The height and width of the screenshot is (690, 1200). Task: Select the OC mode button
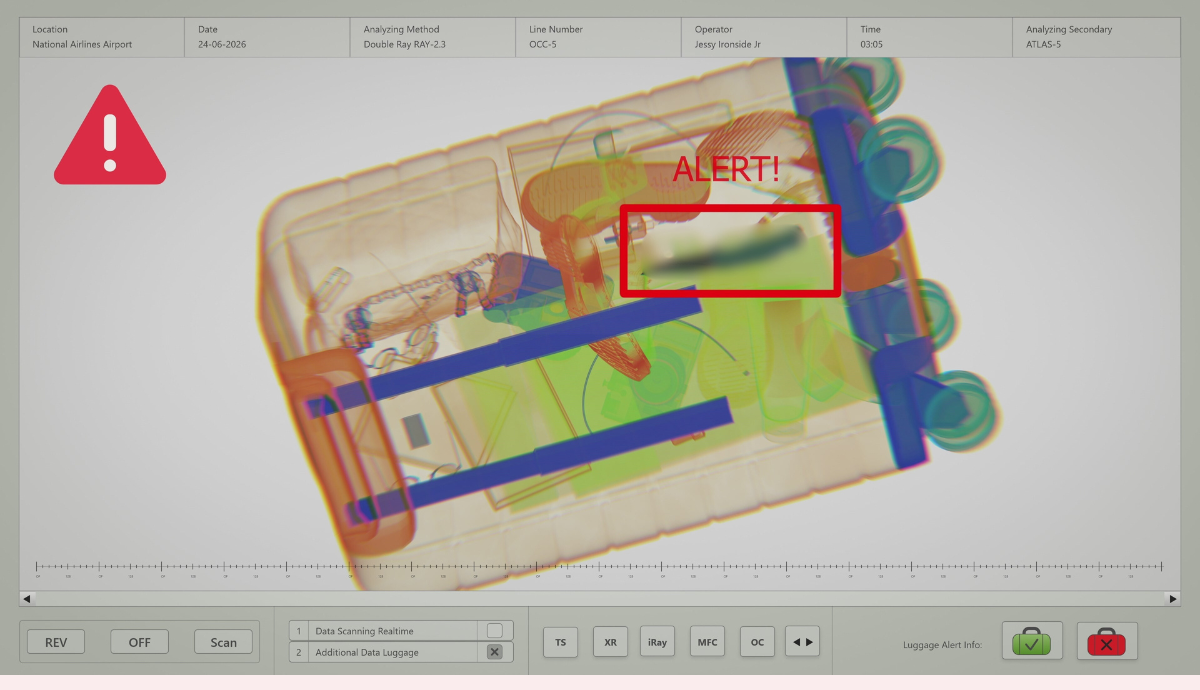(x=757, y=642)
